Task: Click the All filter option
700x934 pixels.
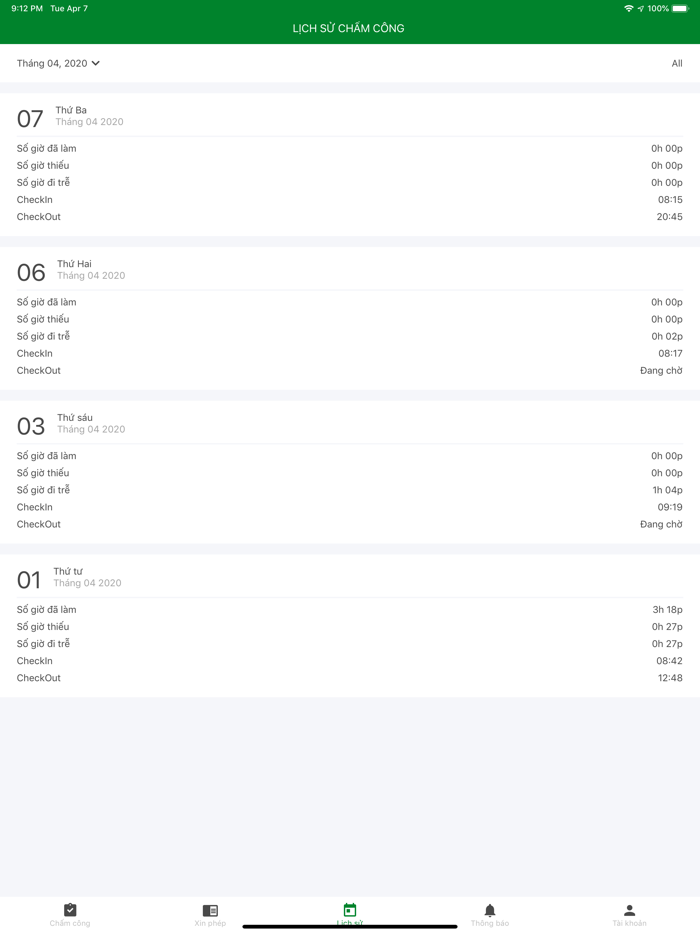Action: coord(676,62)
